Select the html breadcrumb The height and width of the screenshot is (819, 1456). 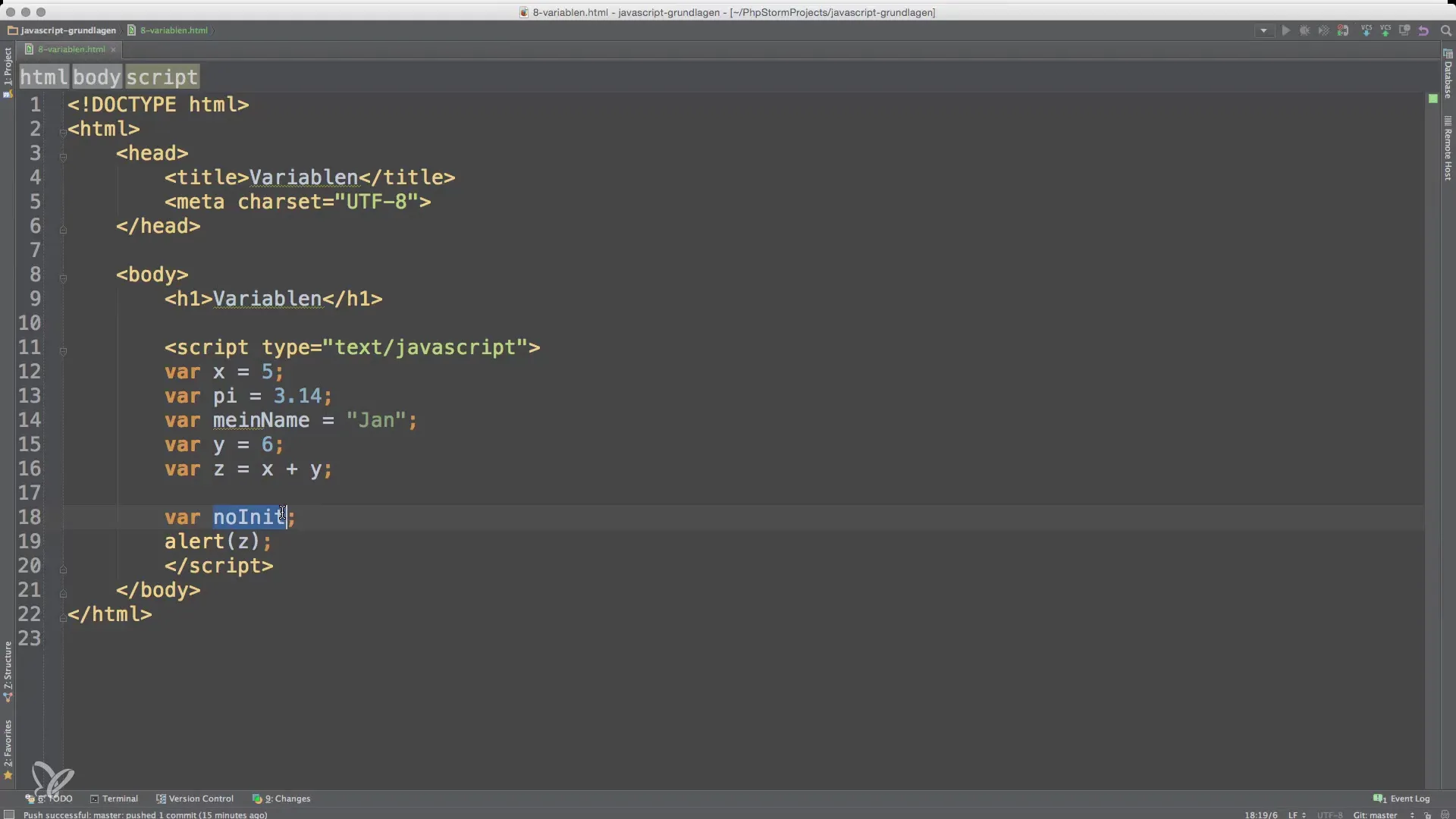pyautogui.click(x=44, y=77)
